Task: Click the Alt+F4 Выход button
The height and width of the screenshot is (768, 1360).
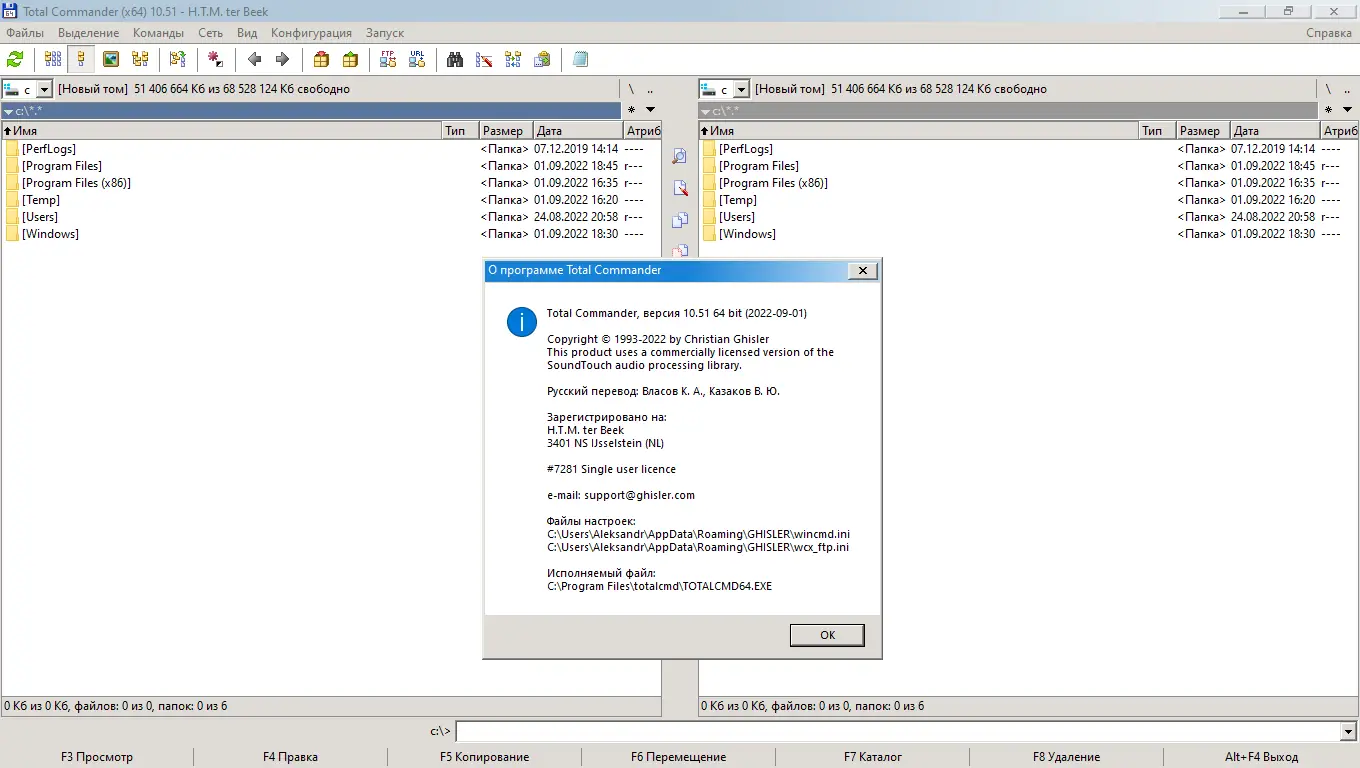Action: pyautogui.click(x=1261, y=757)
